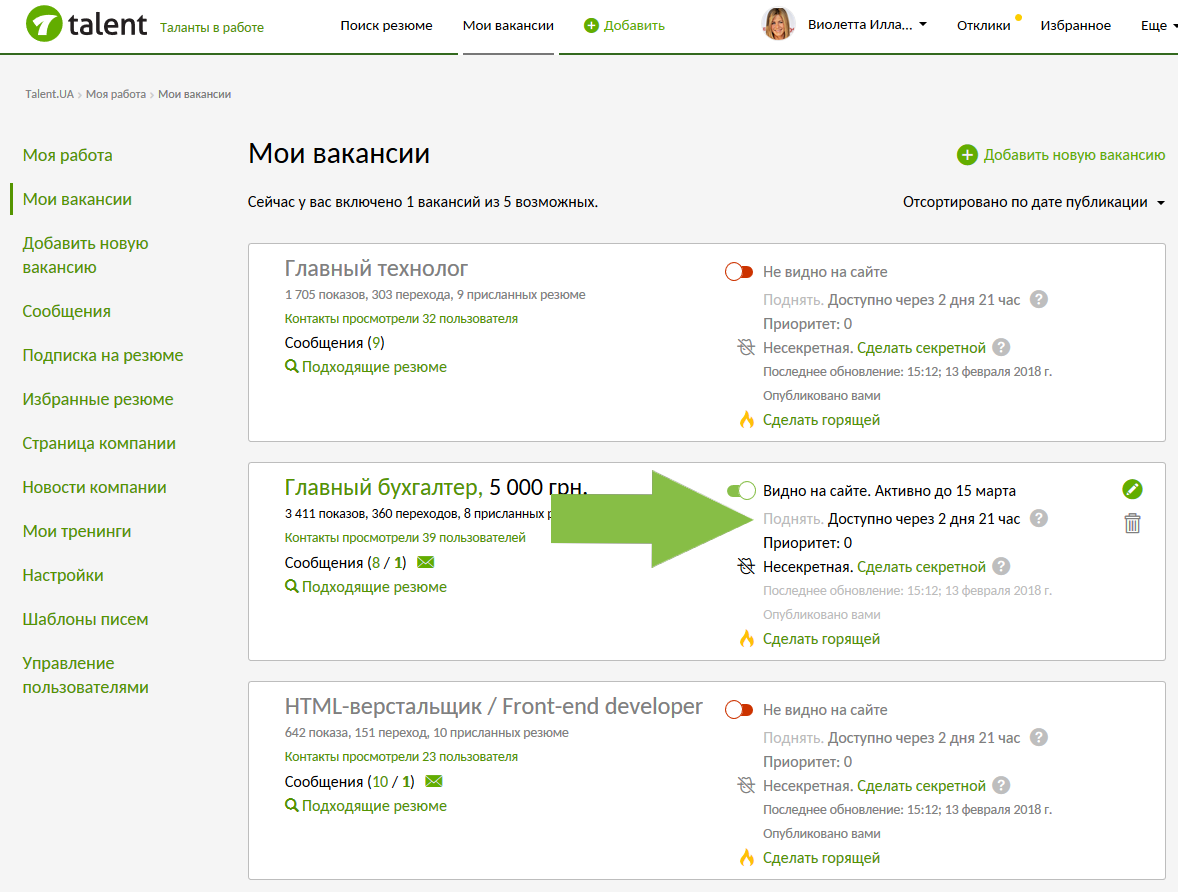This screenshot has height=892, width=1178.
Task: Click the talent logo icon
Action: pyautogui.click(x=44, y=23)
